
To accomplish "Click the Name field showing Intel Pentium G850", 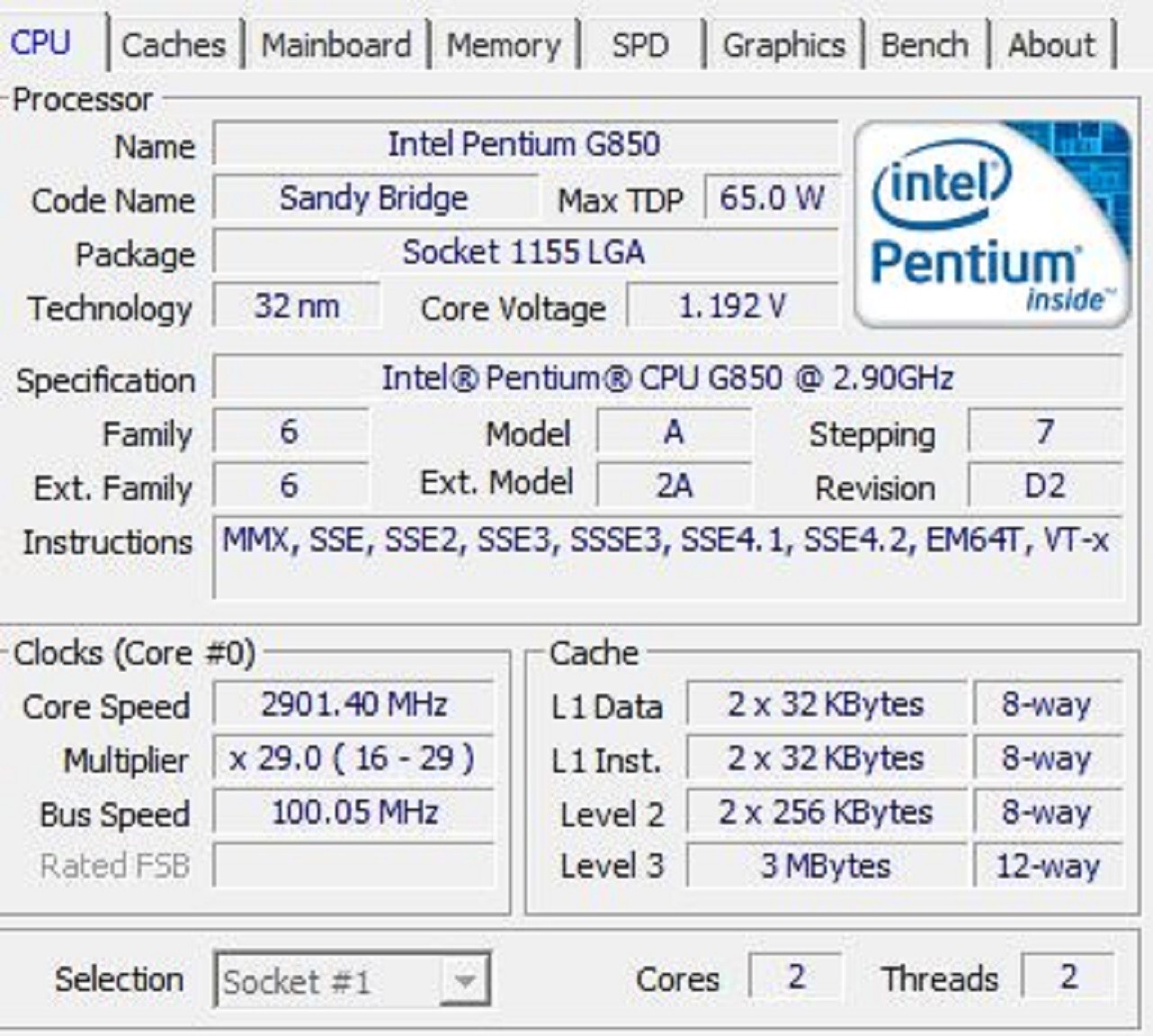I will pos(524,144).
